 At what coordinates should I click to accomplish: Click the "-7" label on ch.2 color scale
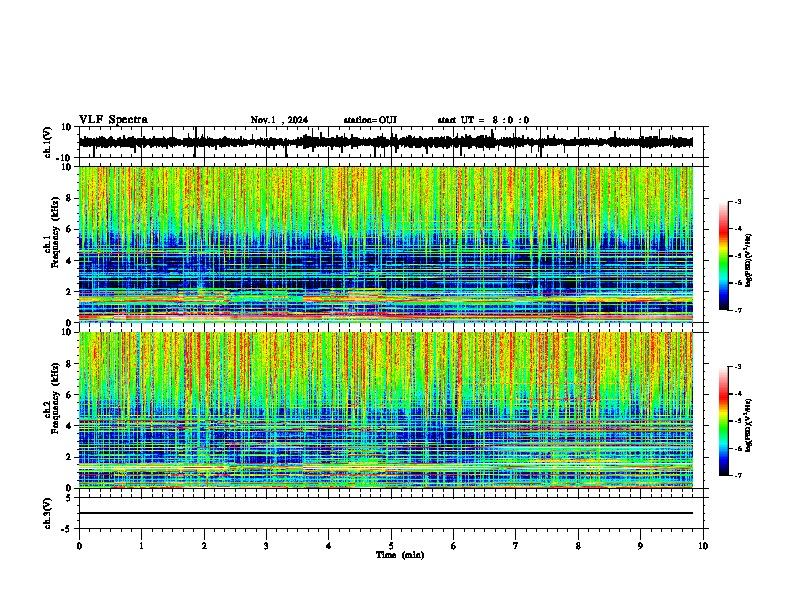point(737,475)
